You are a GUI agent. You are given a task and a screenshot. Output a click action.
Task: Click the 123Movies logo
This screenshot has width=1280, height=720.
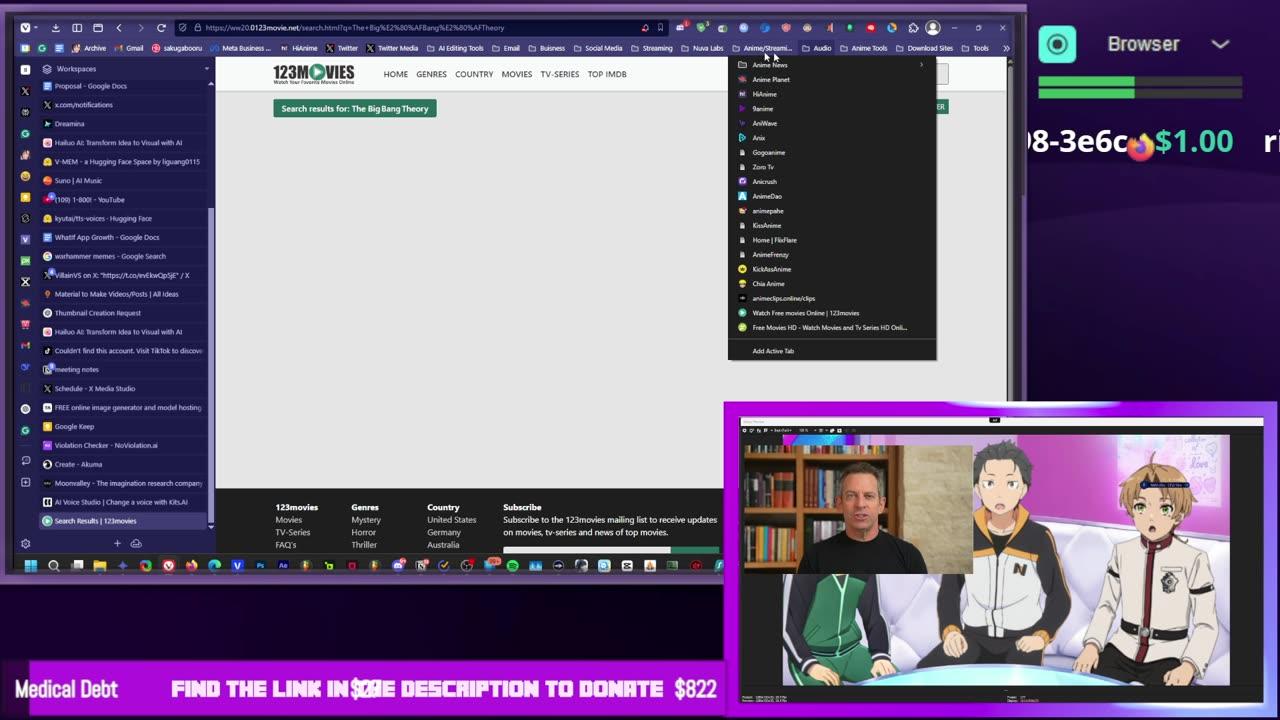[314, 73]
